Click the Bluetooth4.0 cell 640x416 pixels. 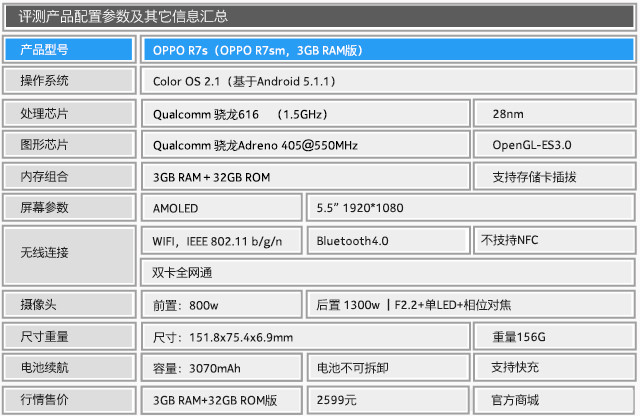pos(388,240)
